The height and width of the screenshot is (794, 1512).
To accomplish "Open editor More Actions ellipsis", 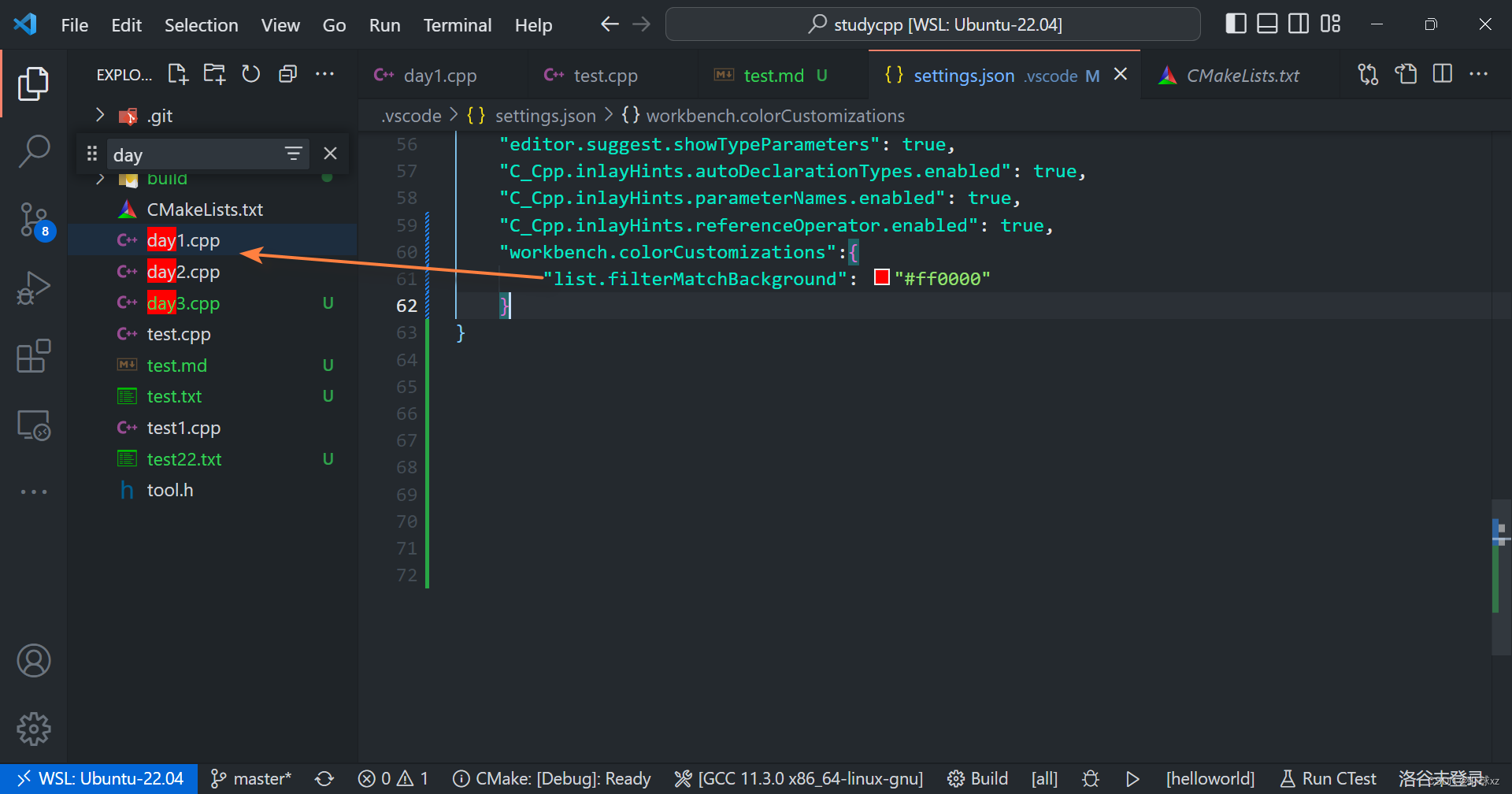I will [1479, 74].
